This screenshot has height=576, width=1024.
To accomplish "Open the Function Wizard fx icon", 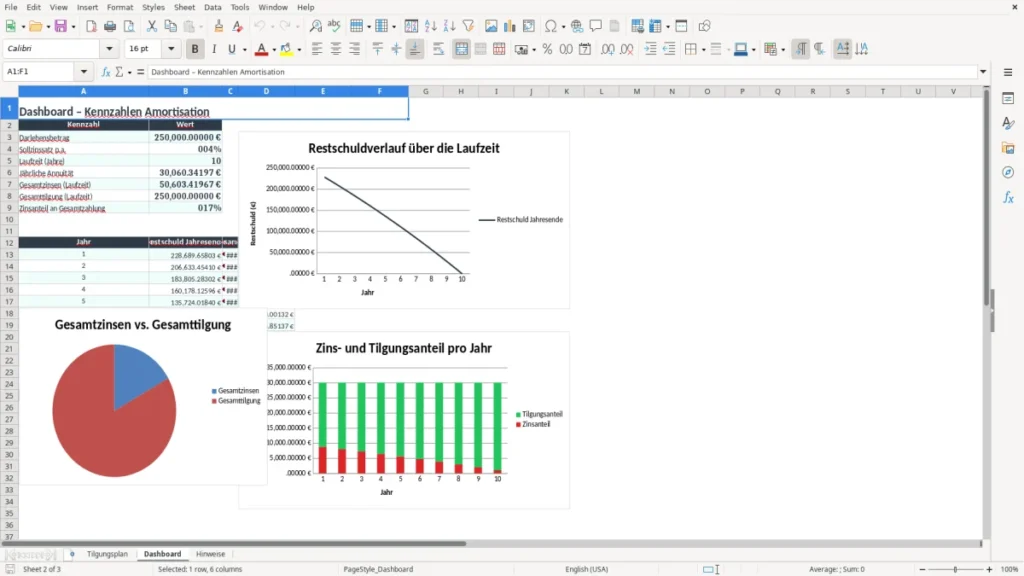I will (x=106, y=72).
